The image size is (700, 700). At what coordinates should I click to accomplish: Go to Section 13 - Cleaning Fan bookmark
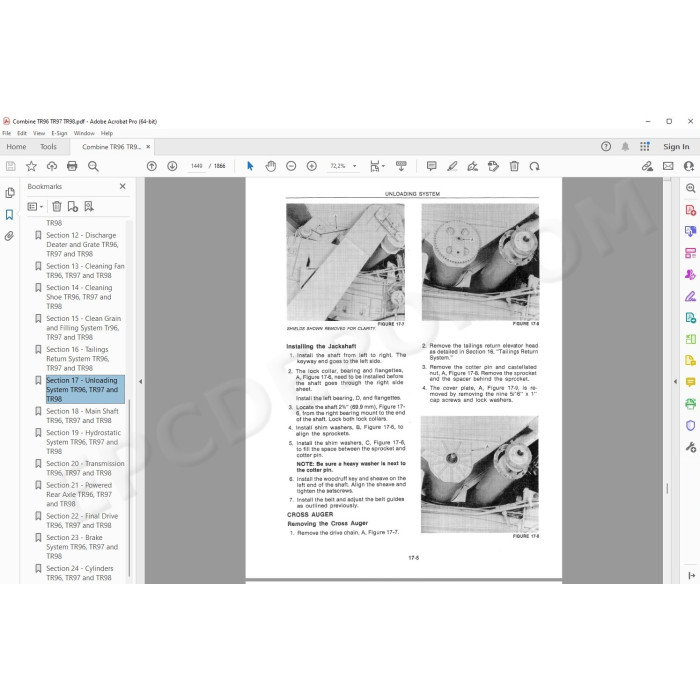pyautogui.click(x=85, y=271)
